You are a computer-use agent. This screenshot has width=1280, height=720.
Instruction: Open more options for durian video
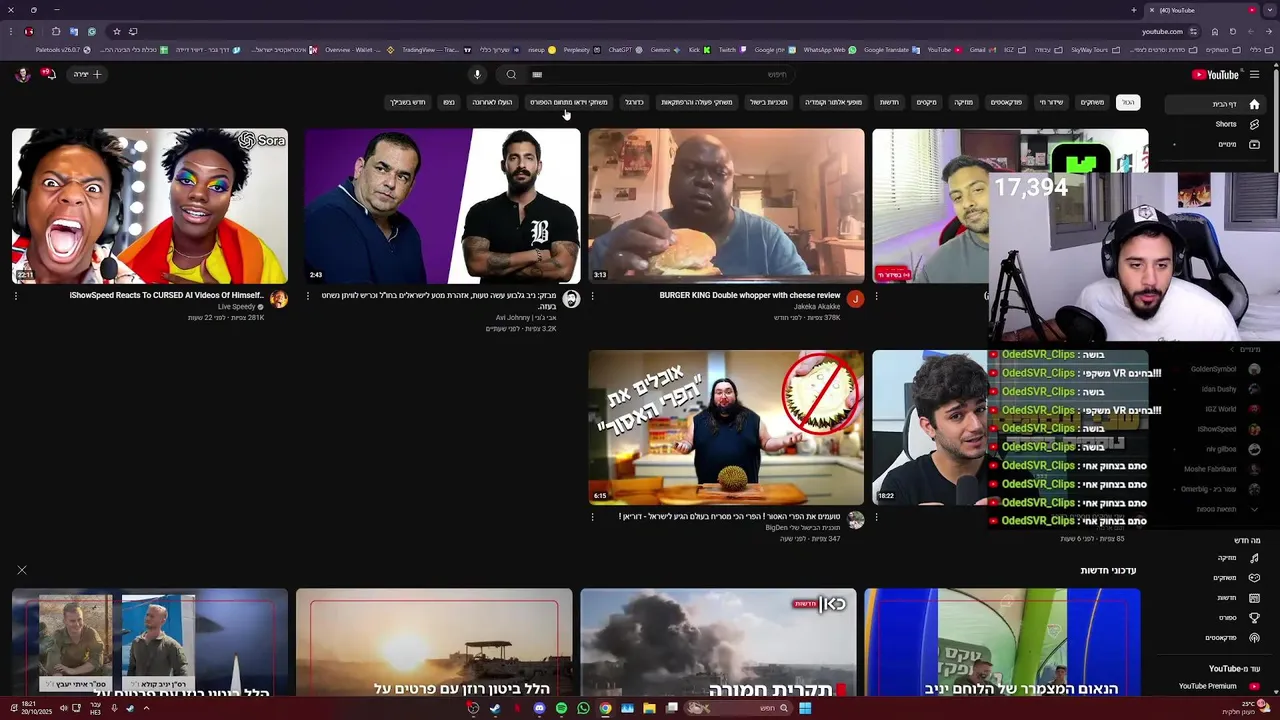click(x=592, y=517)
